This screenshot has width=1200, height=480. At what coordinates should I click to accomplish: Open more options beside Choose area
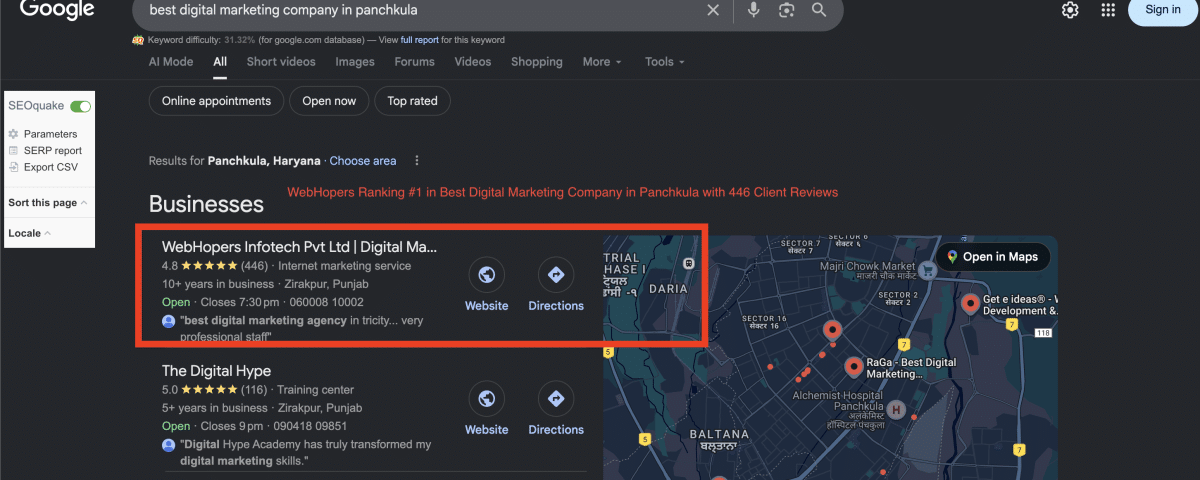point(417,161)
